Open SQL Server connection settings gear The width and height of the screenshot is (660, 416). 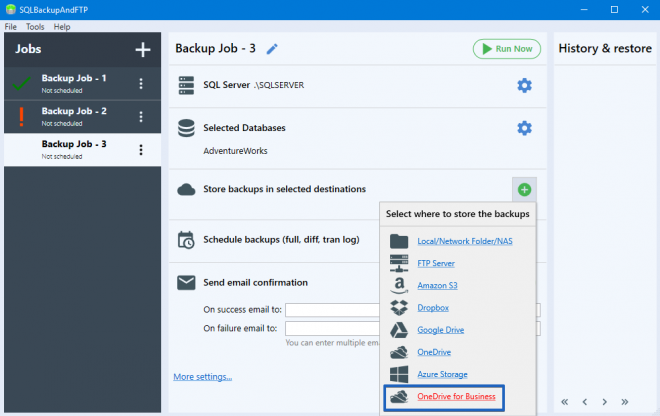coord(524,85)
